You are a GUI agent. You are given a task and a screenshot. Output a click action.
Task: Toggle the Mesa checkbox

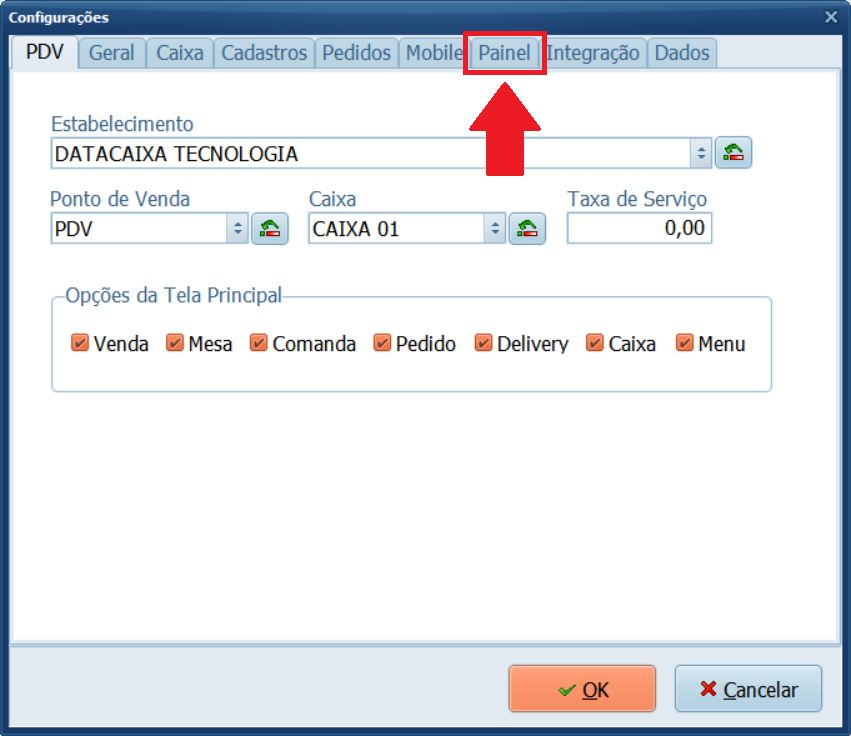[x=175, y=343]
